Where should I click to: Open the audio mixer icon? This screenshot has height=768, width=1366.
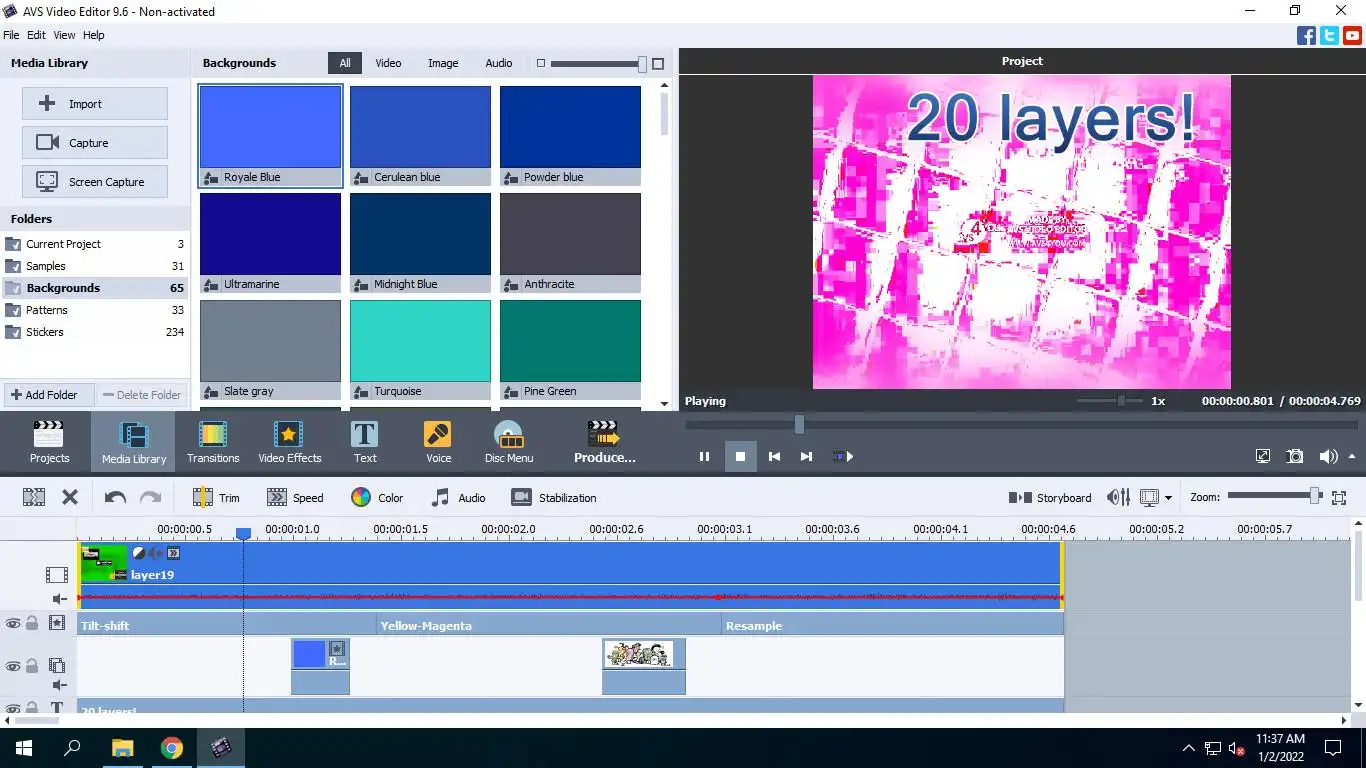click(1118, 497)
